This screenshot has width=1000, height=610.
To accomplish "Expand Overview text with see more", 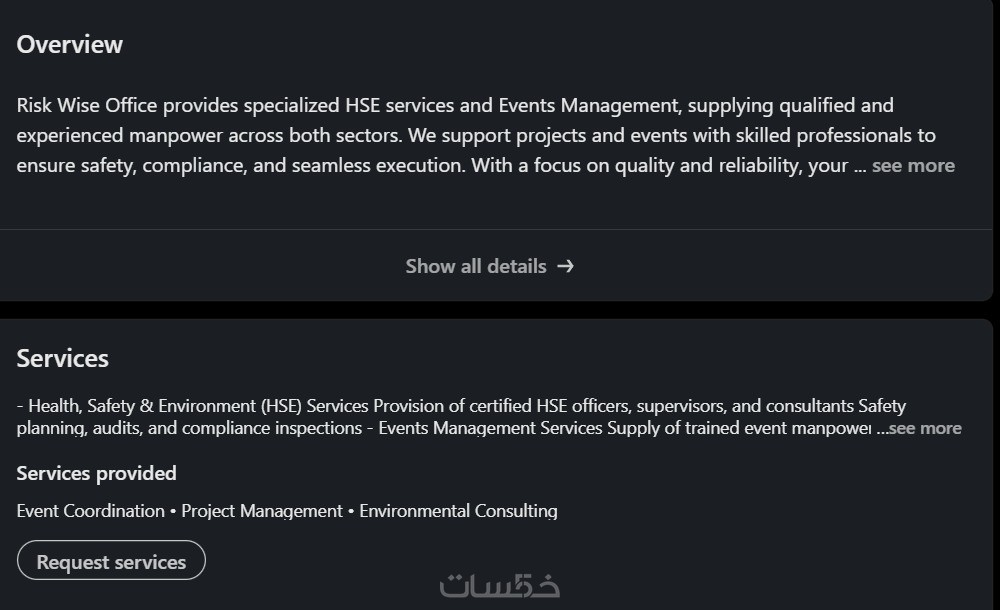I will (x=912, y=165).
